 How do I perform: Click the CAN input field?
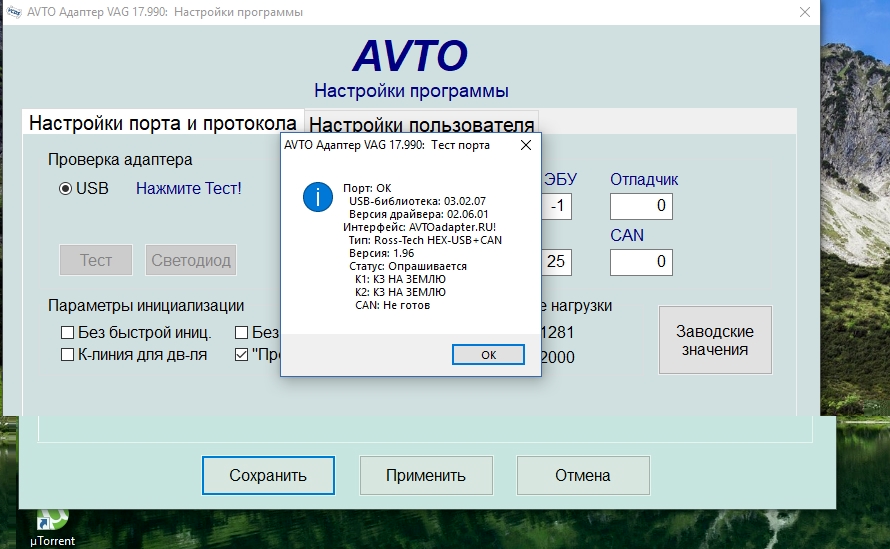point(641,262)
